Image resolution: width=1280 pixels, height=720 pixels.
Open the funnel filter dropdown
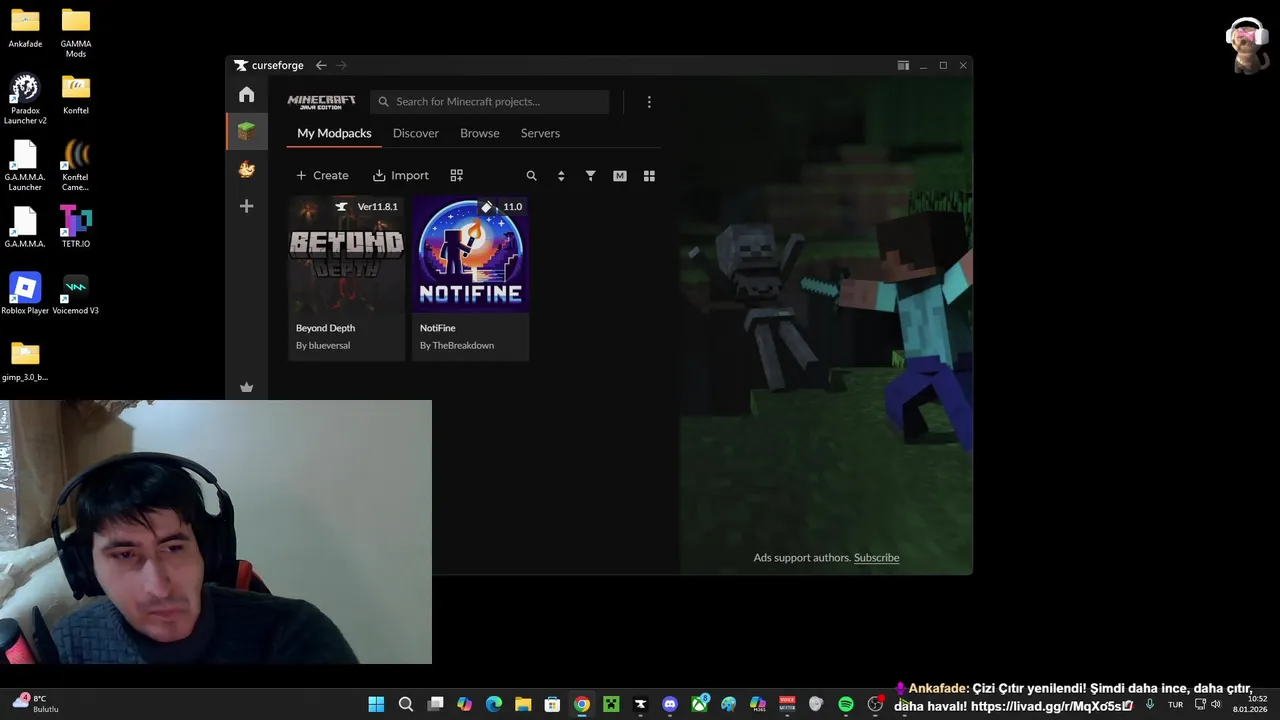(x=590, y=176)
